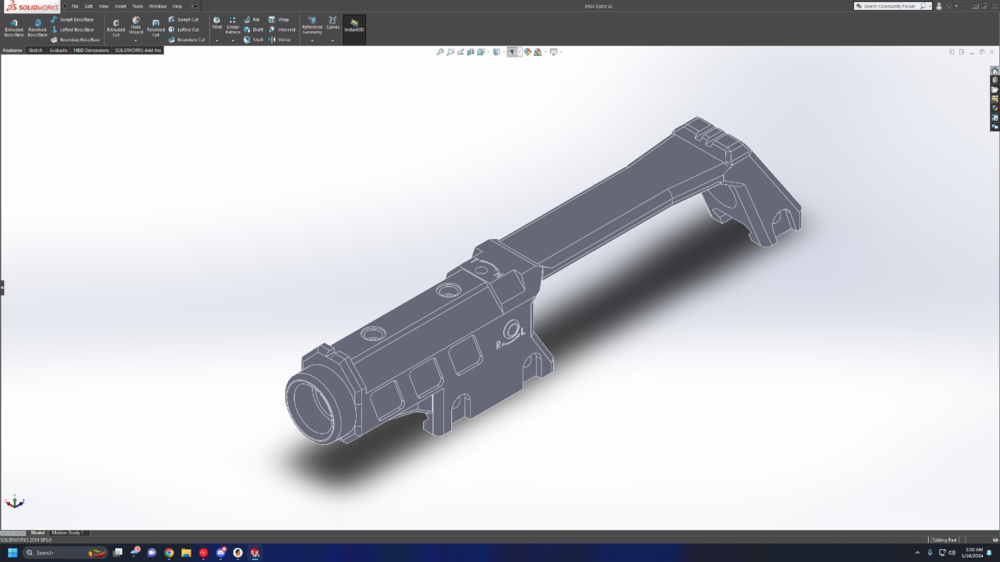Click the Swept Cut tool
This screenshot has width=1000, height=562.
click(x=185, y=19)
